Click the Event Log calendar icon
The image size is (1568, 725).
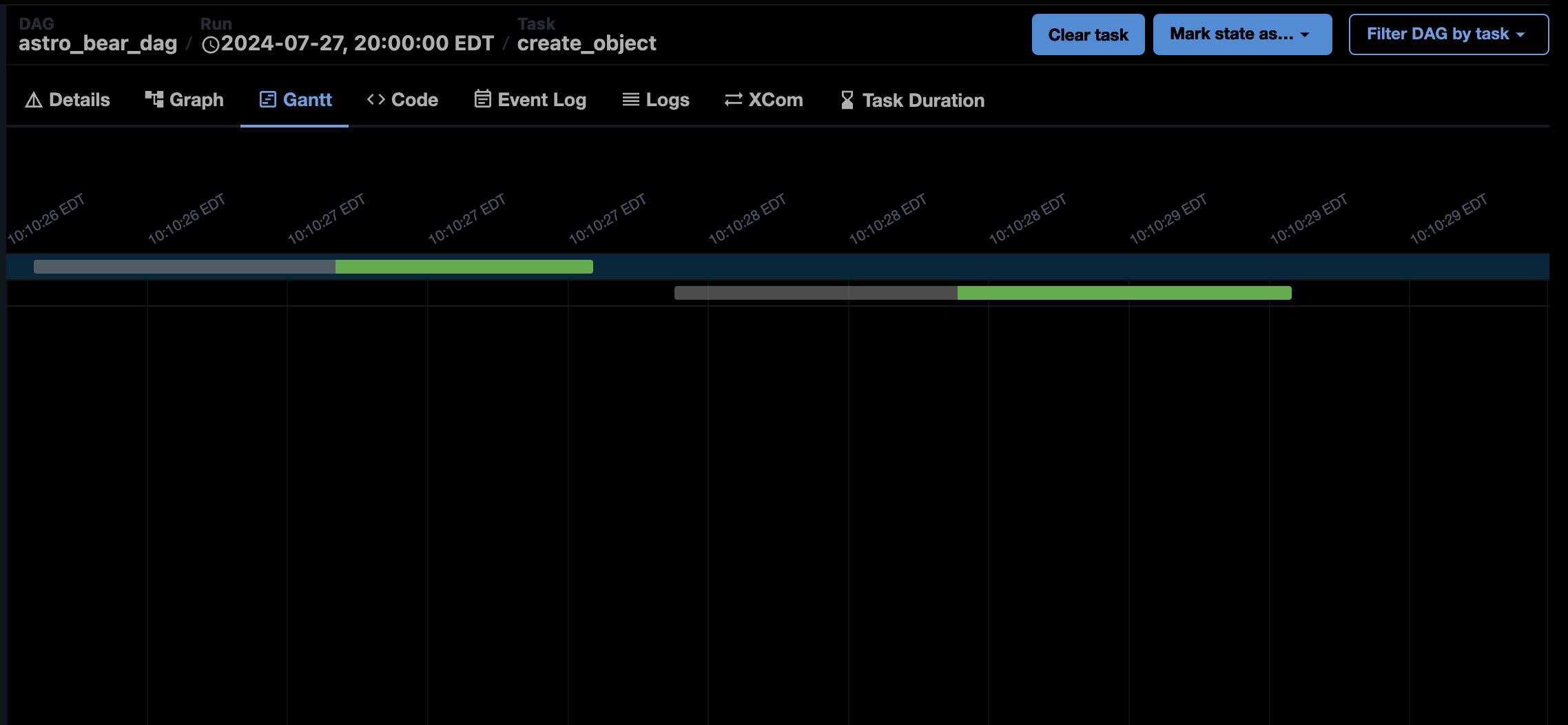coord(482,99)
